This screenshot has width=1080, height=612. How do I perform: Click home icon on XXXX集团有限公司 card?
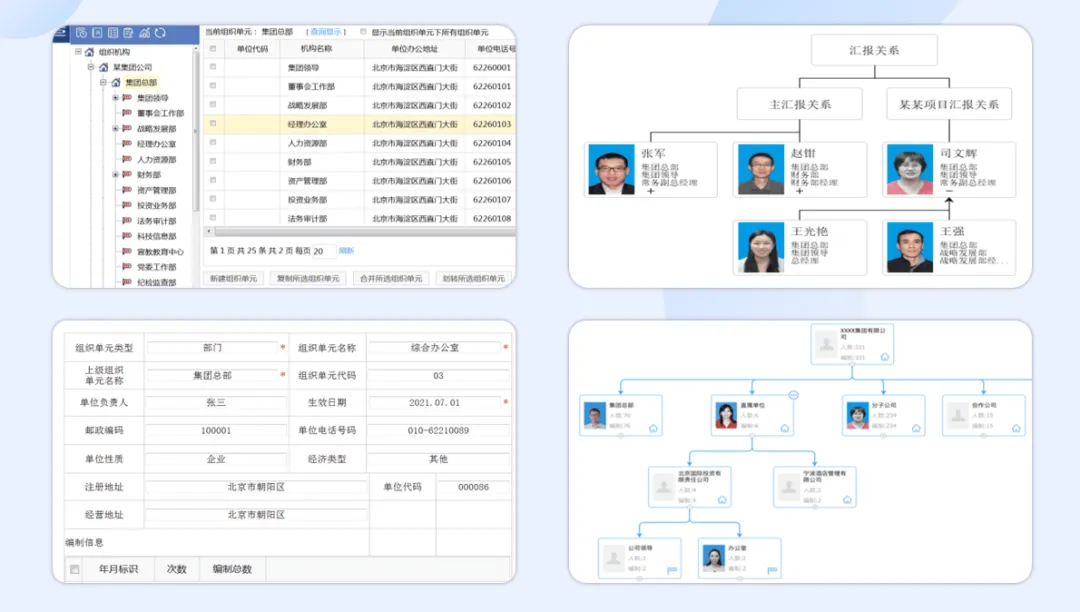pos(884,357)
